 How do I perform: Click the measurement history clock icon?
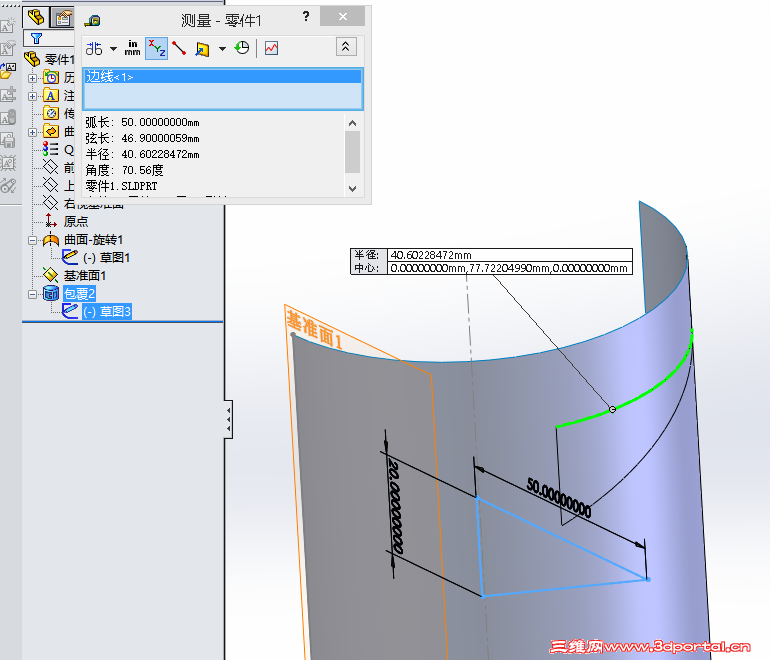coord(242,48)
